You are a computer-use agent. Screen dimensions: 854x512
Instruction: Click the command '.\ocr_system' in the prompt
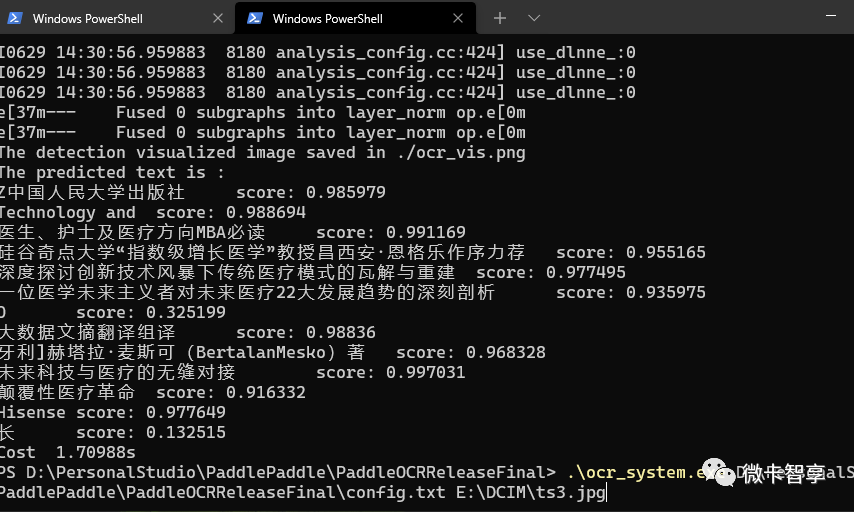click(x=626, y=473)
